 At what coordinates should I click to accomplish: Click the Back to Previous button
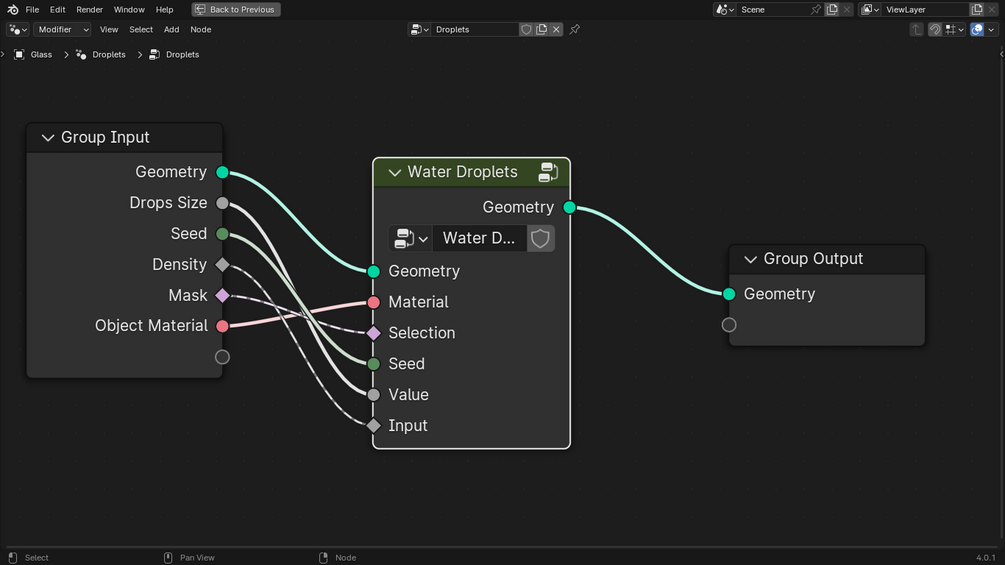pos(236,10)
